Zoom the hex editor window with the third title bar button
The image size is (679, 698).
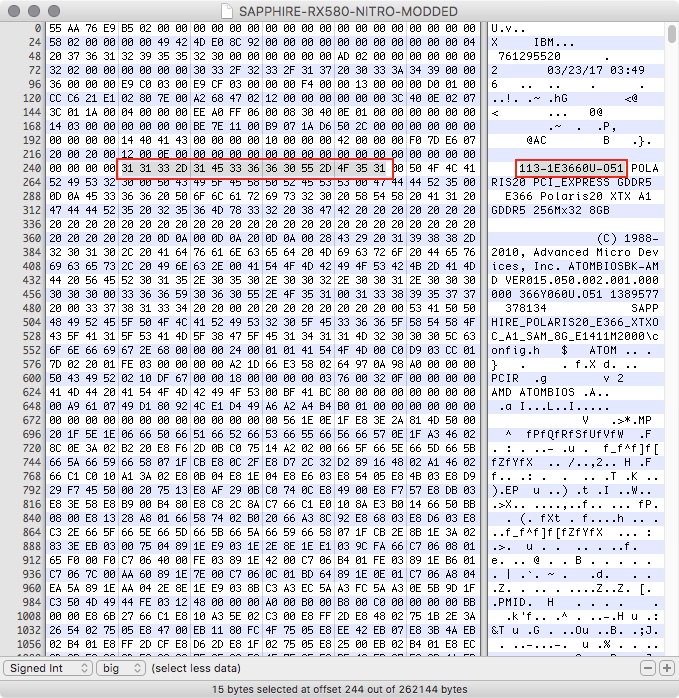click(x=54, y=11)
